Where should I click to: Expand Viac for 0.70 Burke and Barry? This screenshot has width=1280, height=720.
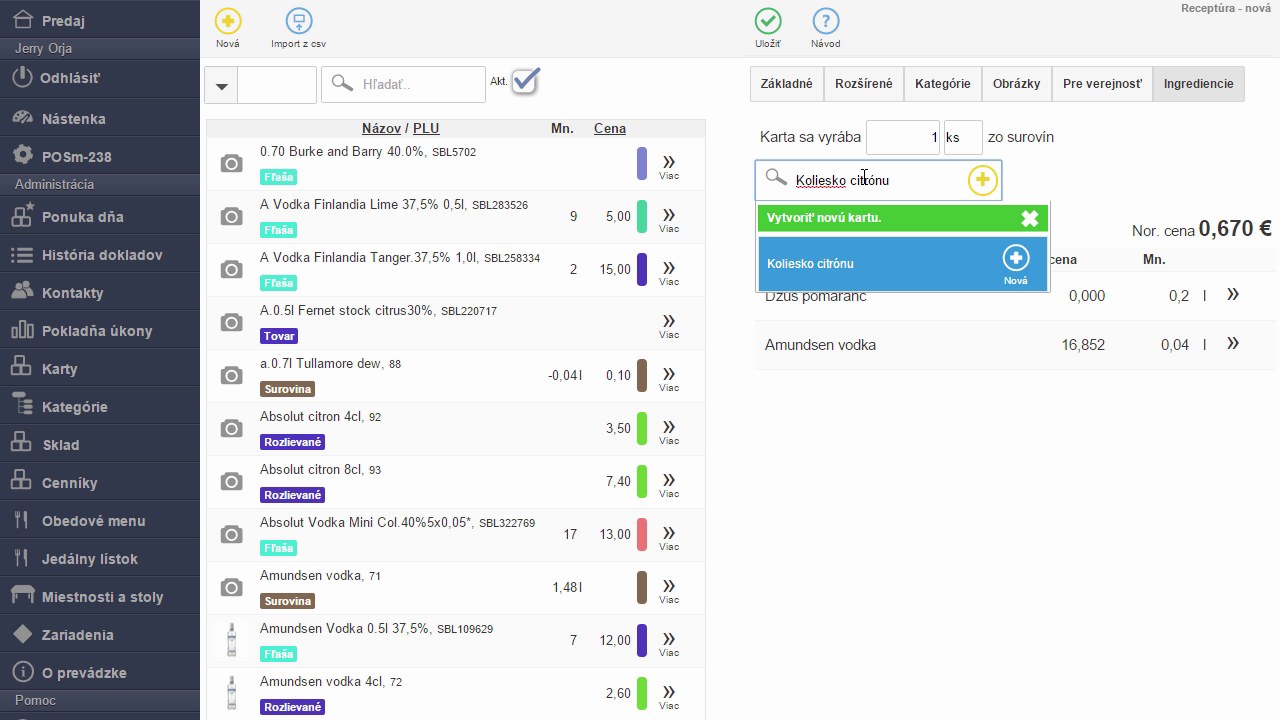669,165
